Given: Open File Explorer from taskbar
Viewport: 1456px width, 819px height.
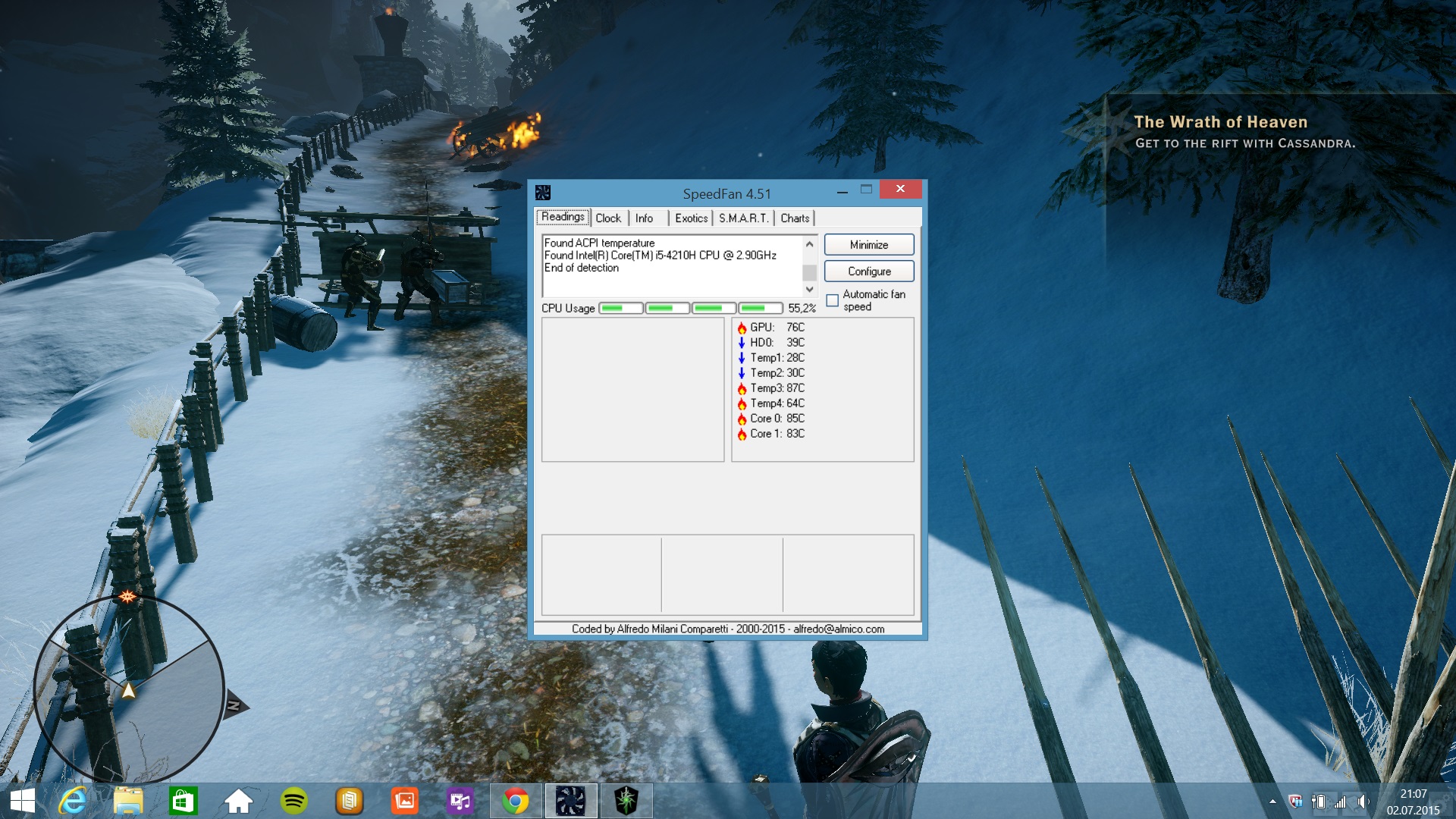Looking at the screenshot, I should [x=128, y=801].
